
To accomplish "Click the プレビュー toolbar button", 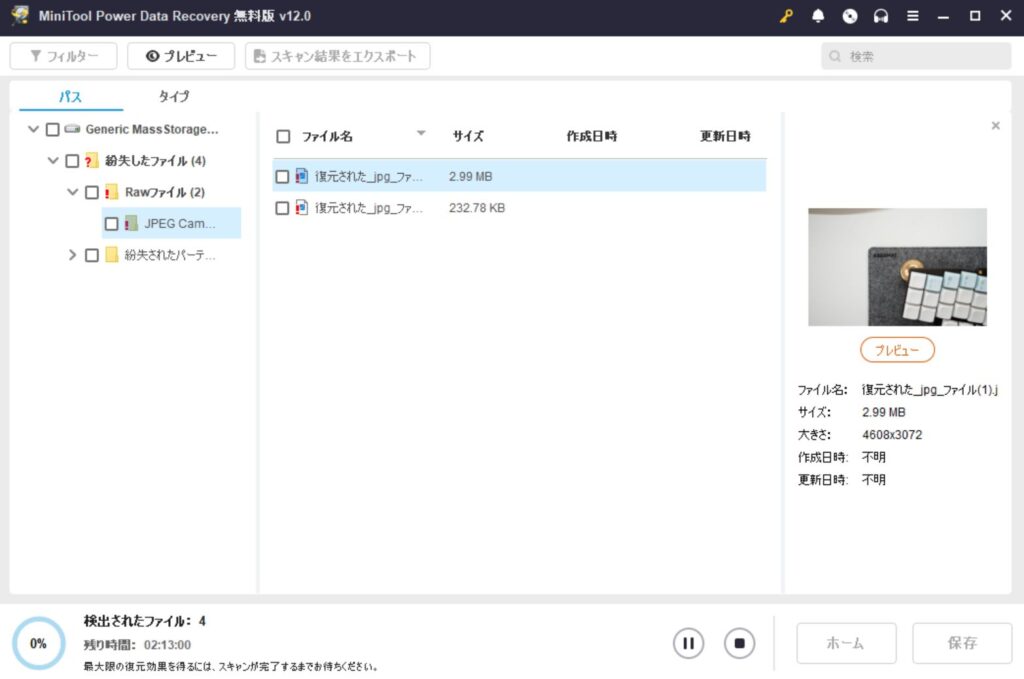I will [x=181, y=56].
